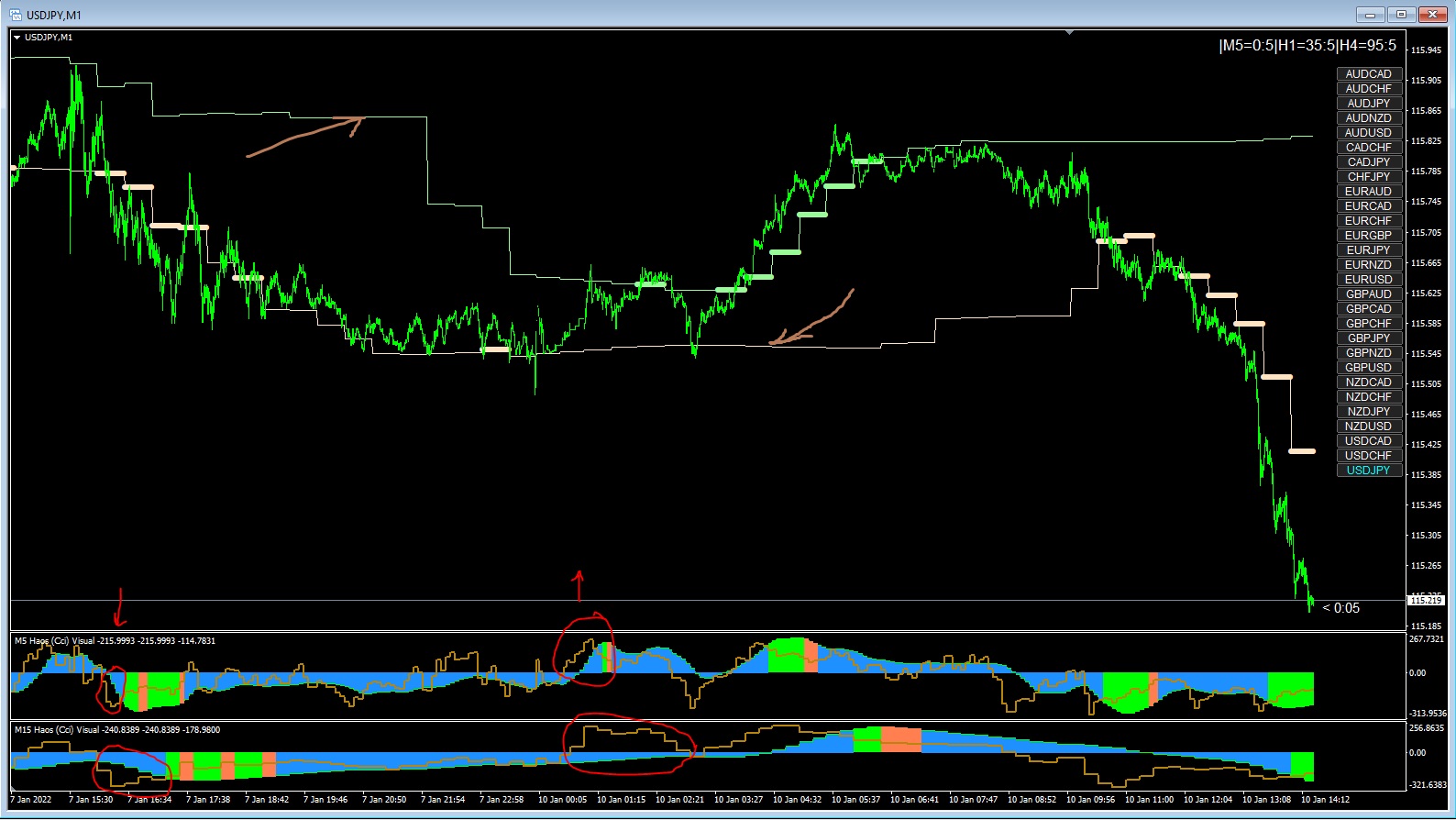Maximize the USDJPY,M1 chart window

1401,15
